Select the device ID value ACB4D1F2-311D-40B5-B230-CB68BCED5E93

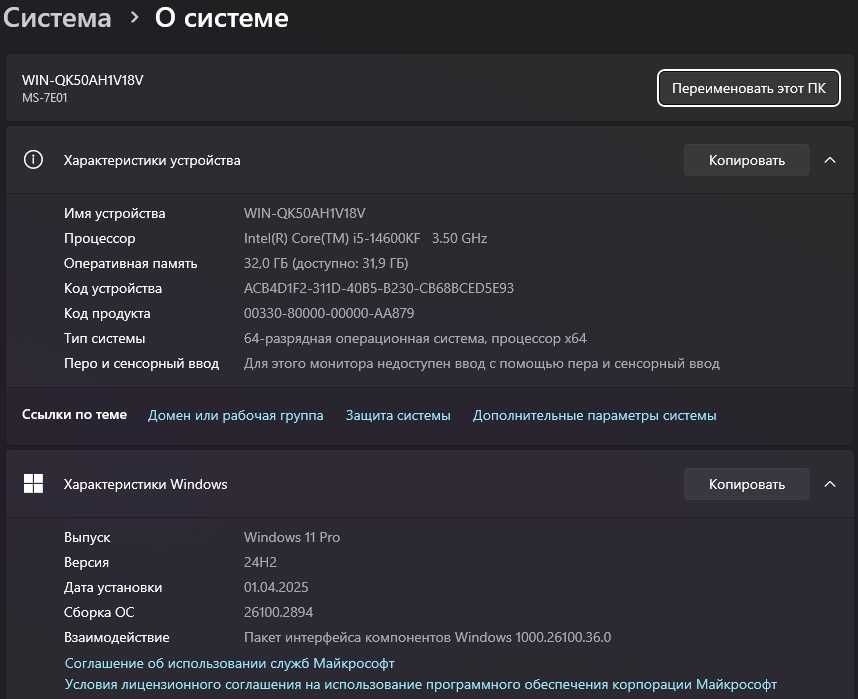point(379,288)
